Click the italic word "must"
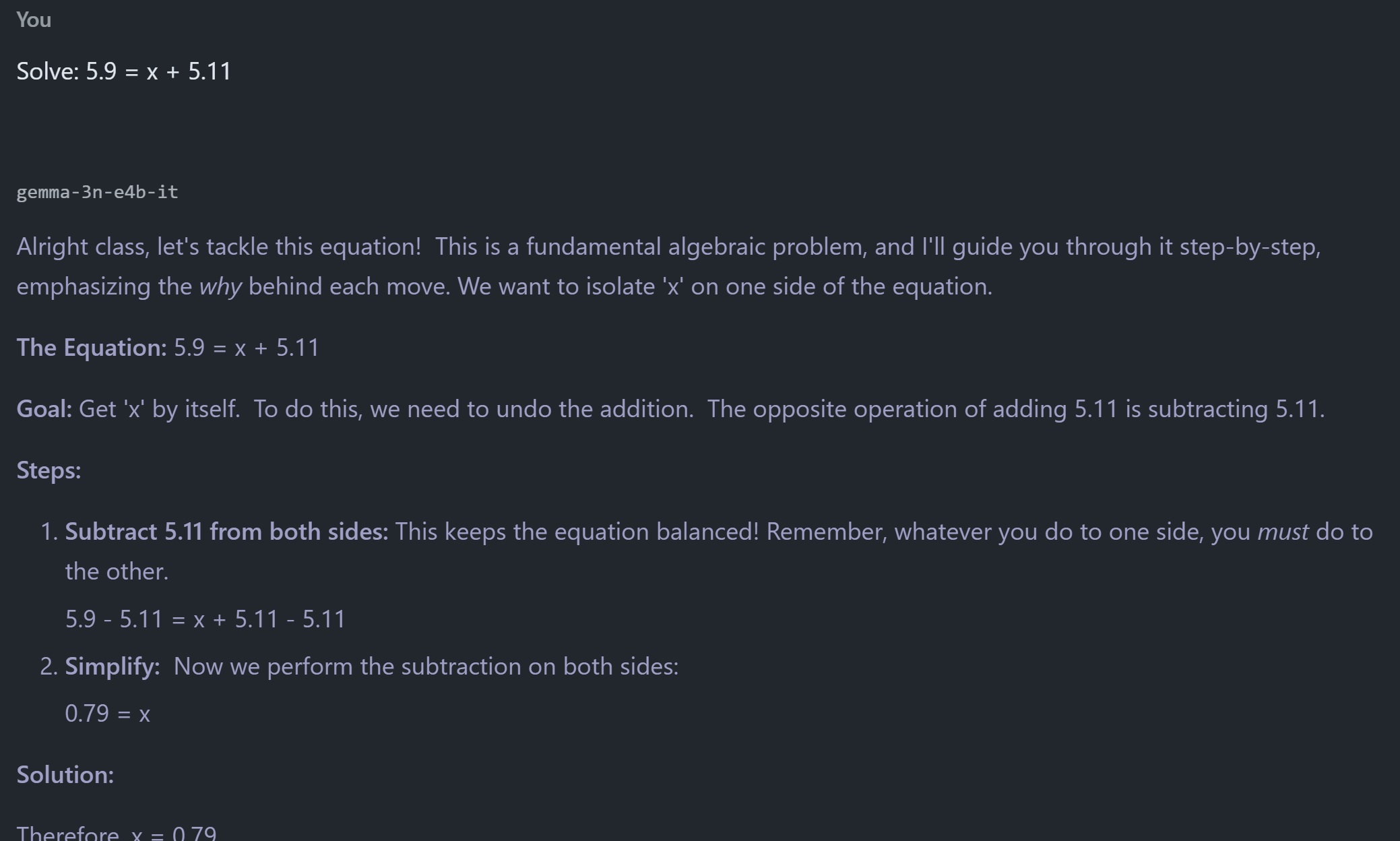This screenshot has height=841, width=1400. click(x=1283, y=532)
